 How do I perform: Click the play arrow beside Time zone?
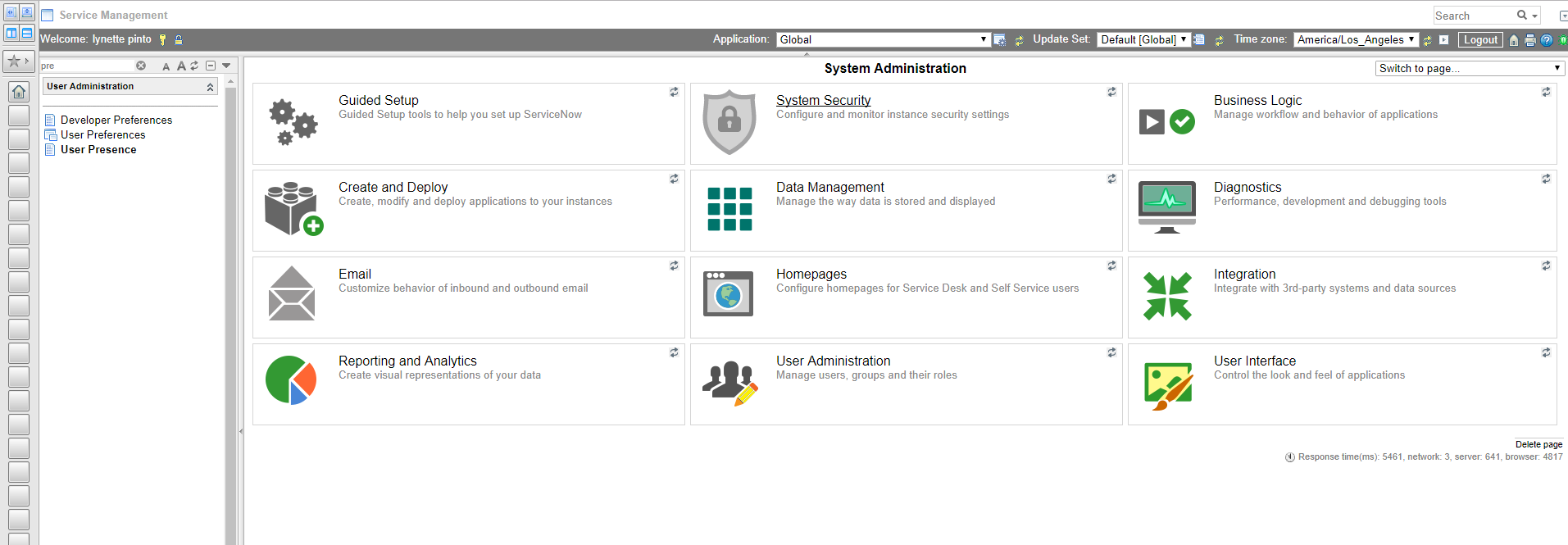pyautogui.click(x=1443, y=40)
